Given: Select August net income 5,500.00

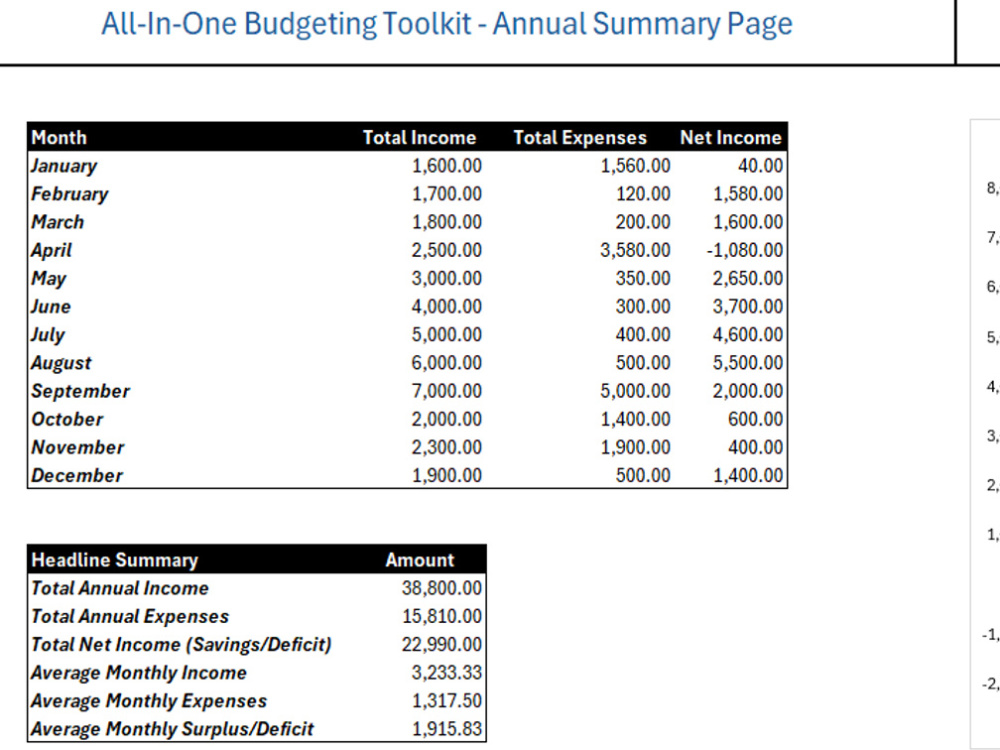Looking at the screenshot, I should 747,363.
